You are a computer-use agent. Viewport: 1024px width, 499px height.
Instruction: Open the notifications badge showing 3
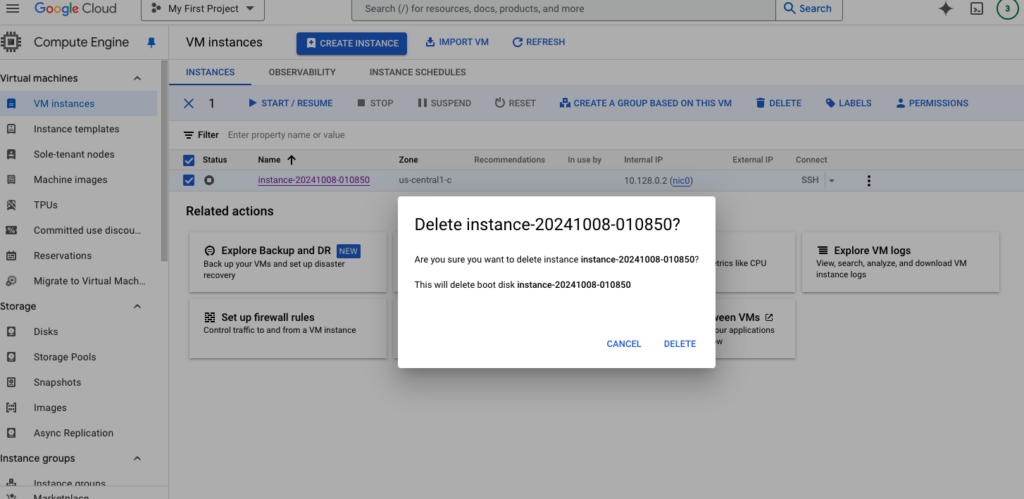click(x=1008, y=8)
